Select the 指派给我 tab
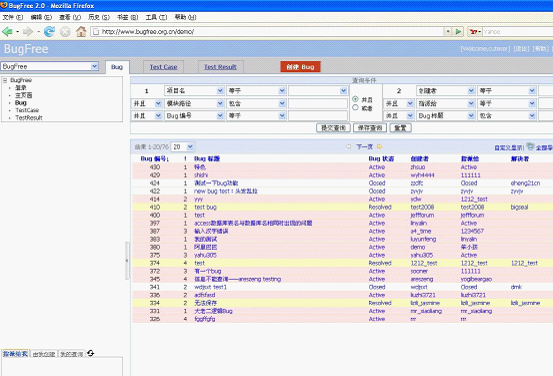Image resolution: width=553 pixels, height=376 pixels. 15,354
